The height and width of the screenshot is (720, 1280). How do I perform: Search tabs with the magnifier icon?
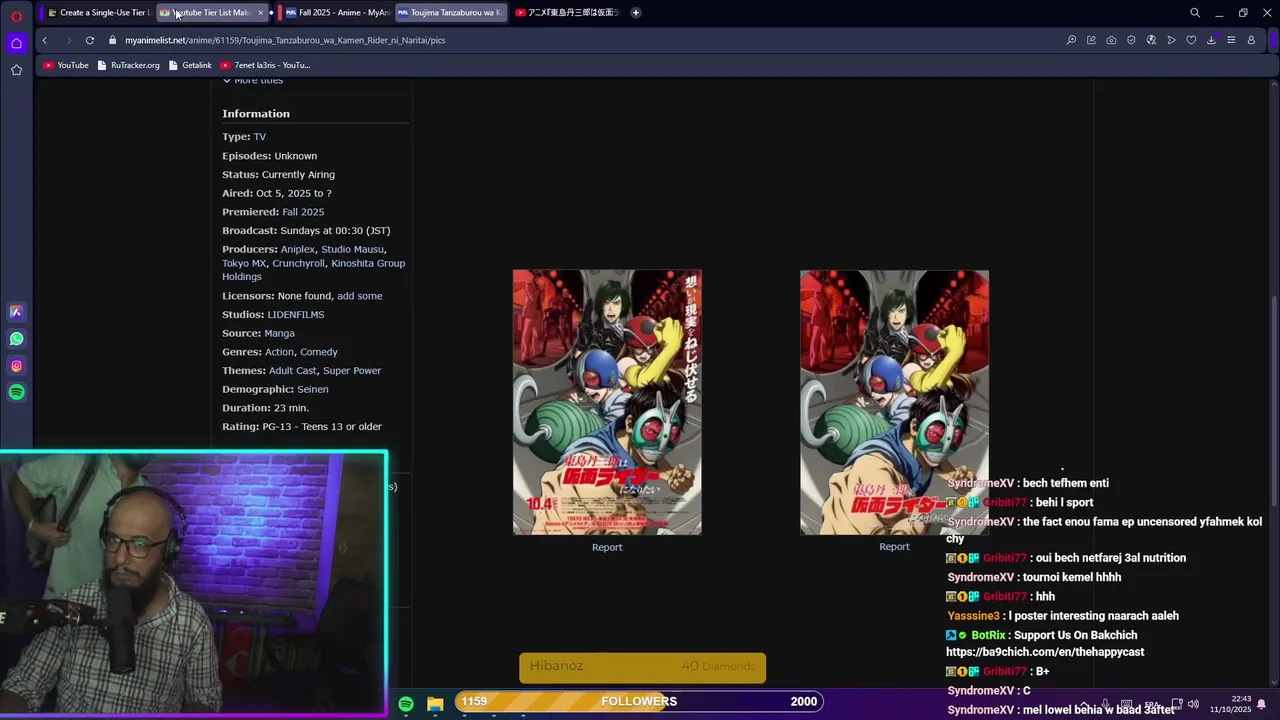coord(1195,13)
